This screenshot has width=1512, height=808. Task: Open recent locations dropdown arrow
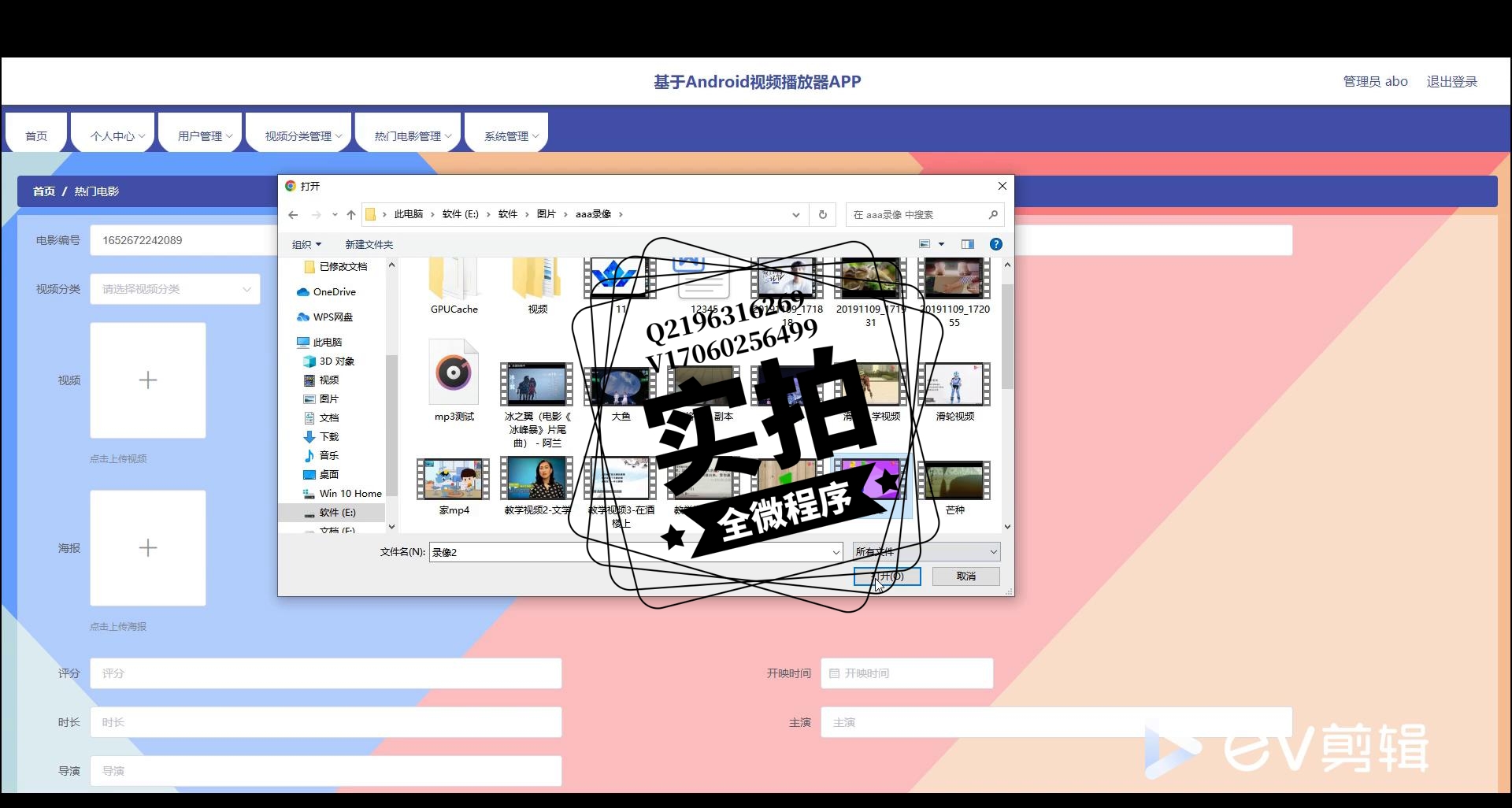pyautogui.click(x=335, y=214)
